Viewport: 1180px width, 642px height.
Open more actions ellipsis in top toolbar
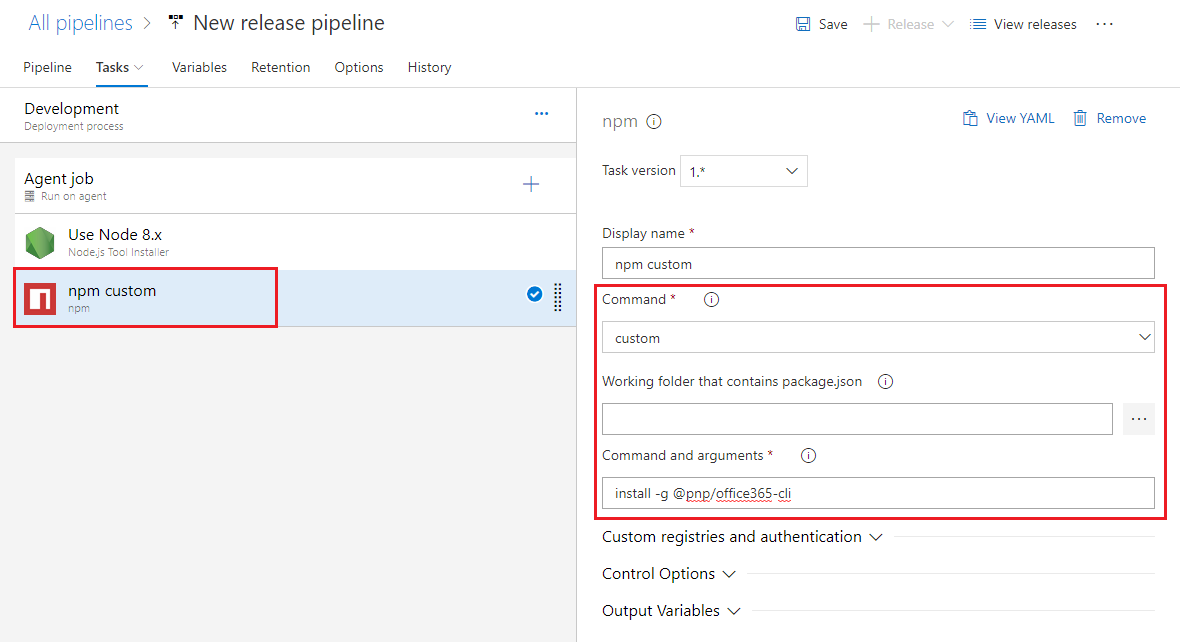pyautogui.click(x=1104, y=24)
